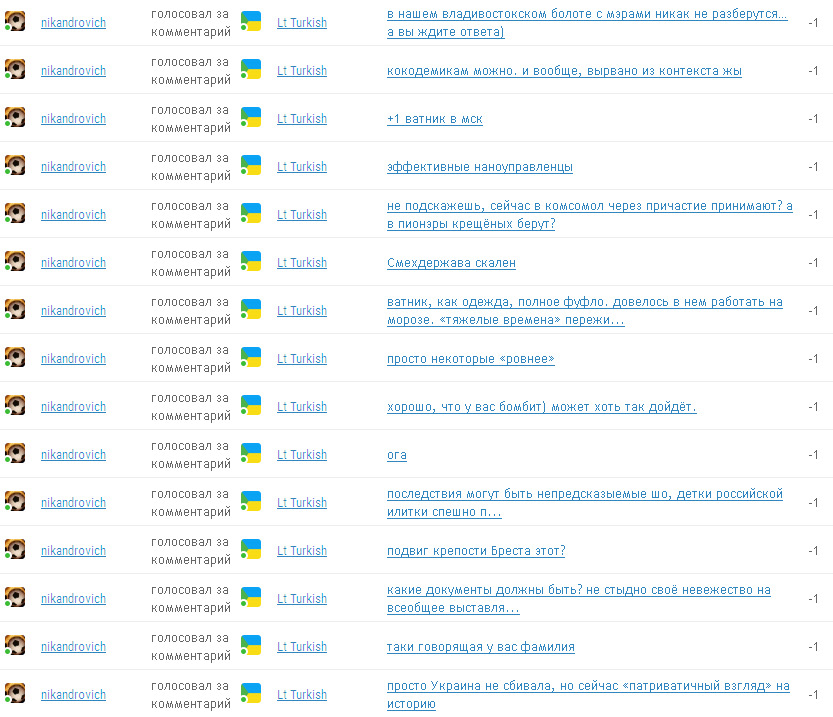The image size is (833, 717).
Task: Open the nikandrovich profile link in the 'просто Украина не сбивала' row
Action: [x=73, y=695]
